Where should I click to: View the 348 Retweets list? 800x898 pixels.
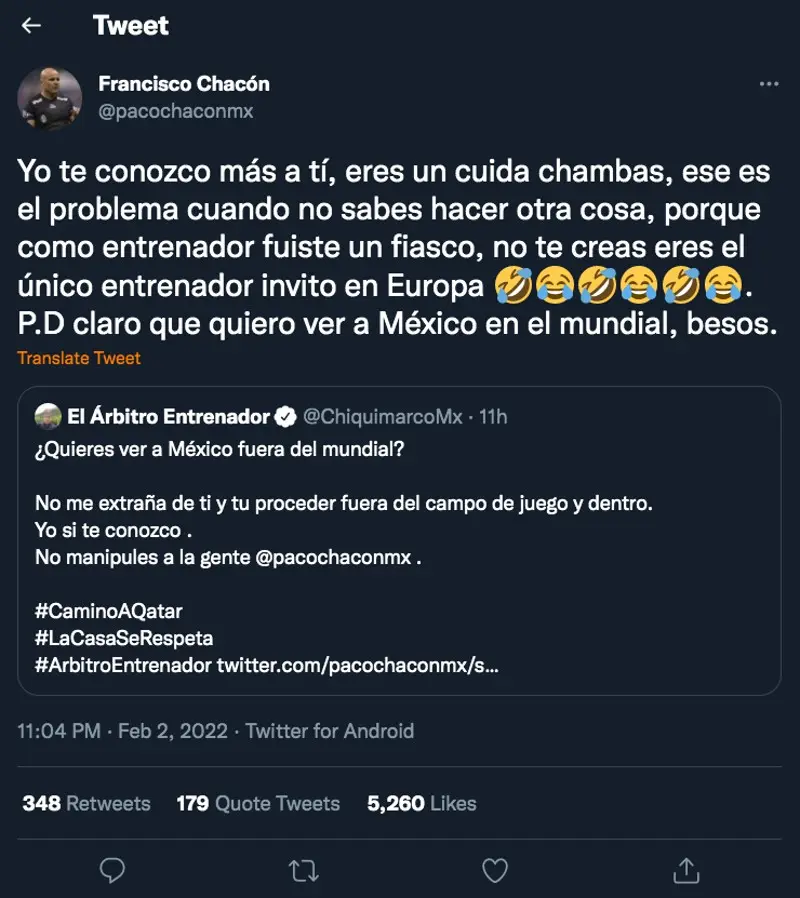pyautogui.click(x=86, y=803)
